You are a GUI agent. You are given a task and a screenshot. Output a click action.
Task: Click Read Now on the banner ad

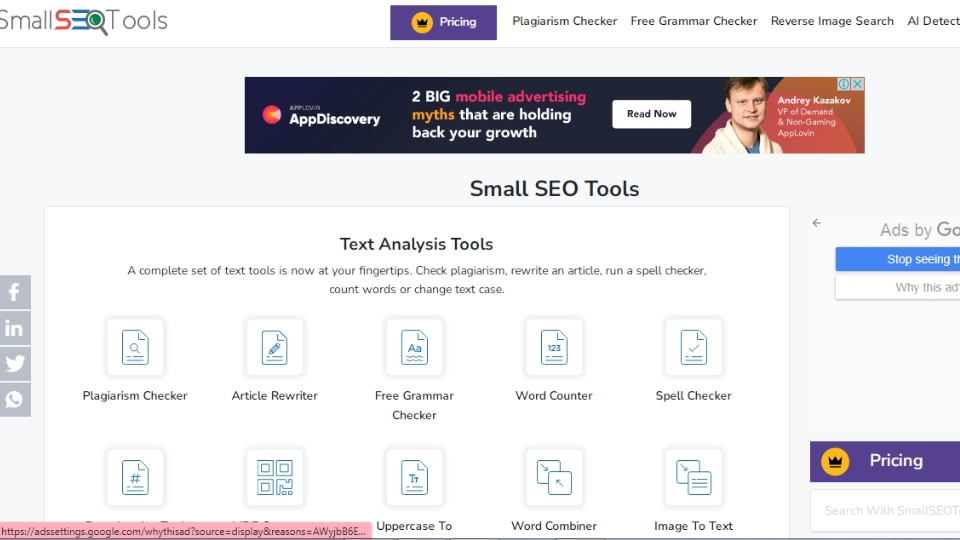pos(651,114)
